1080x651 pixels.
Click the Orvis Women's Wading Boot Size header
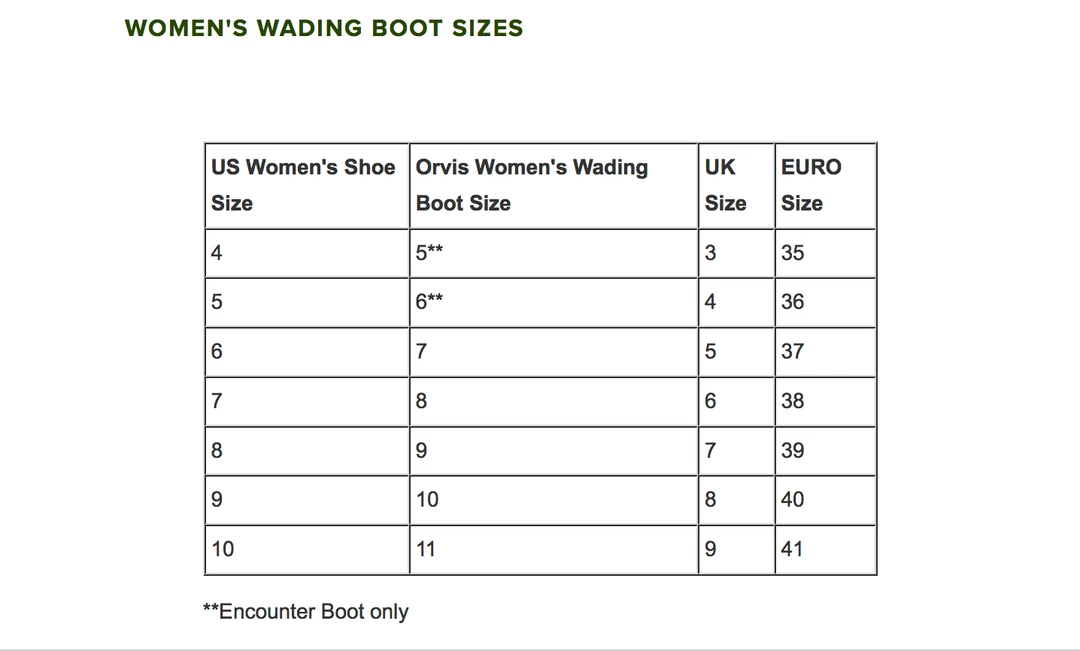pyautogui.click(x=532, y=185)
